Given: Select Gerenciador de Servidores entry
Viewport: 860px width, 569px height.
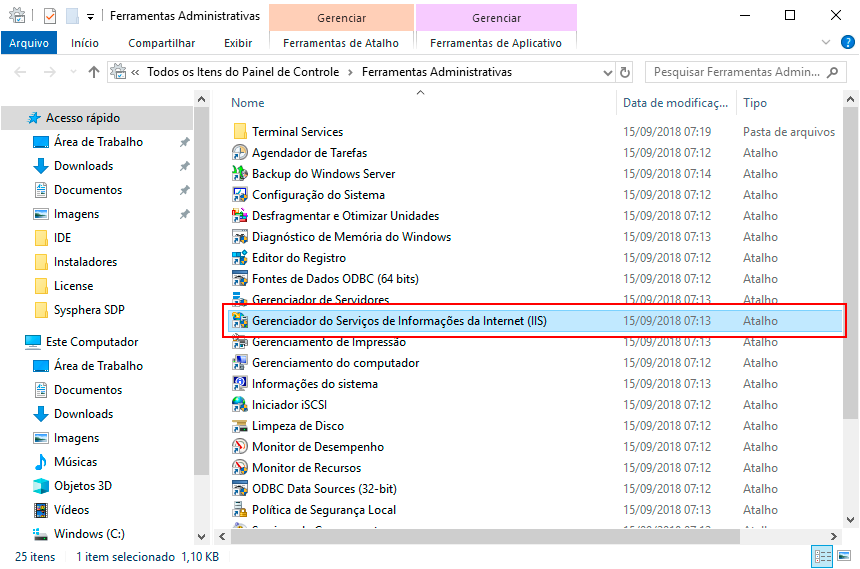Looking at the screenshot, I should (320, 298).
